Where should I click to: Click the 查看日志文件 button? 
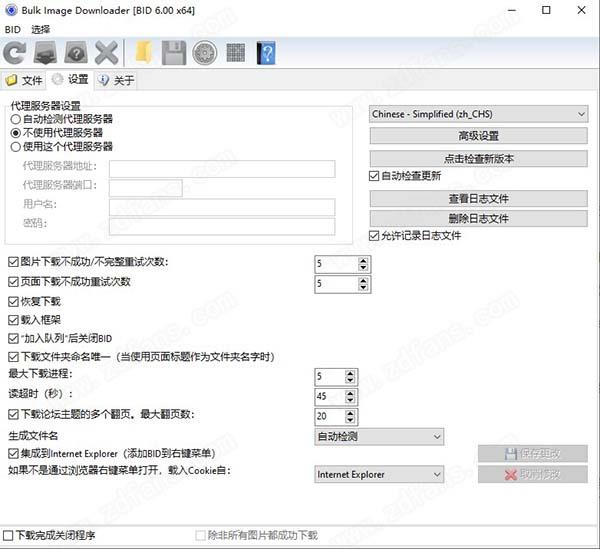point(478,199)
